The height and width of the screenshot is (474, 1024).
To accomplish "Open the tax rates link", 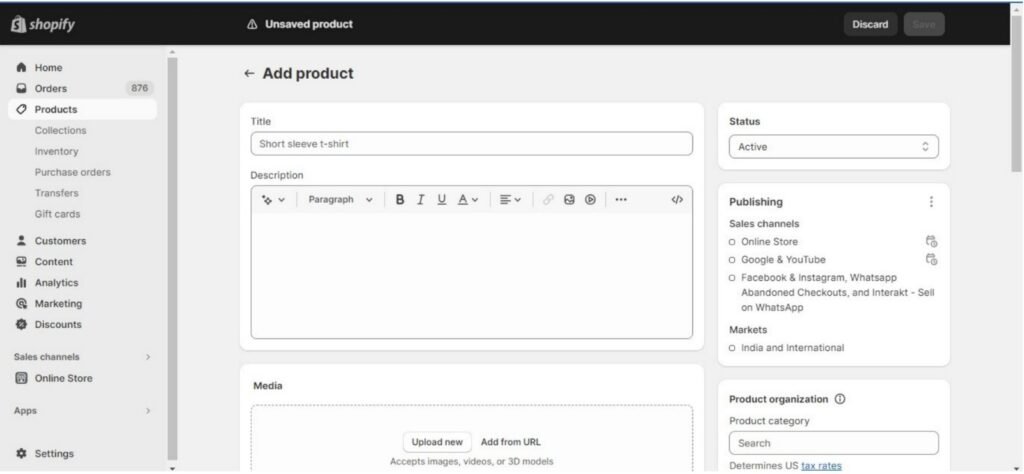I will click(821, 466).
